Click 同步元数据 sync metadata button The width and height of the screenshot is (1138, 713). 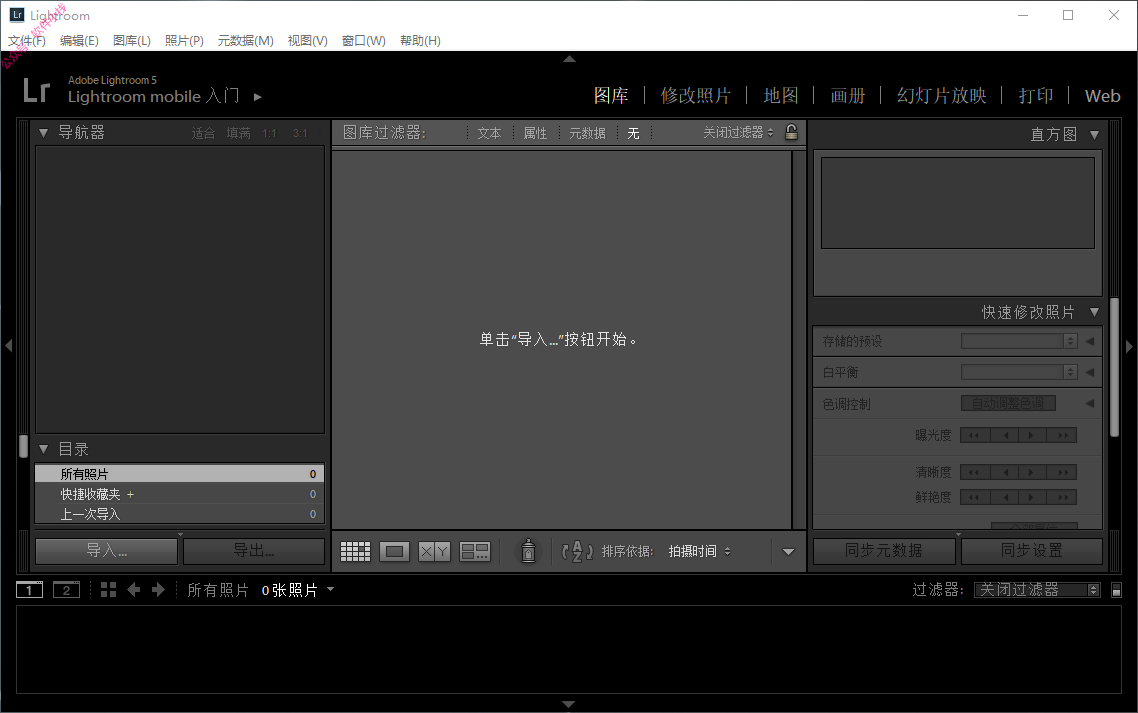[884, 551]
